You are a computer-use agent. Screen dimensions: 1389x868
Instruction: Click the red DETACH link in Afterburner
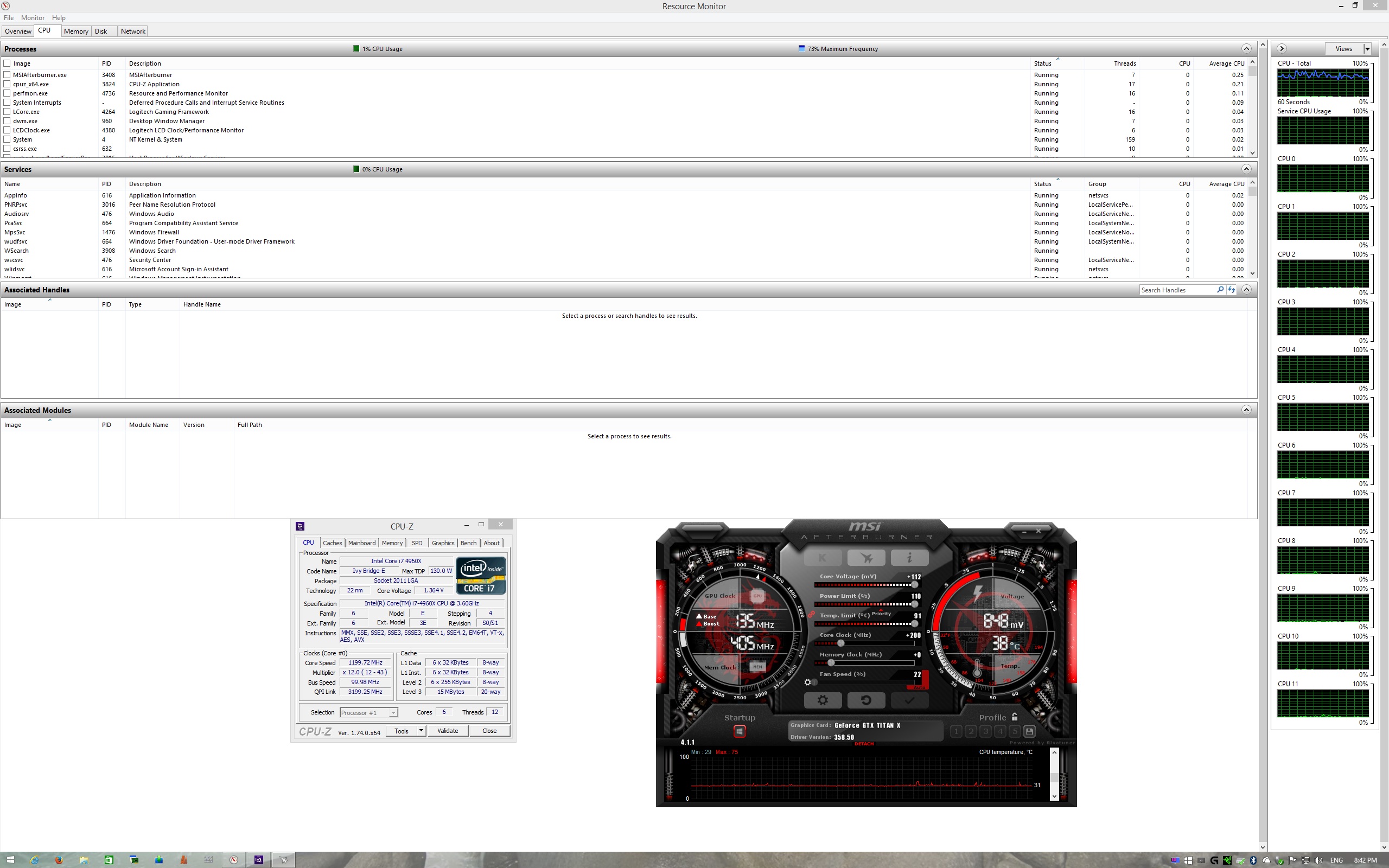click(864, 744)
